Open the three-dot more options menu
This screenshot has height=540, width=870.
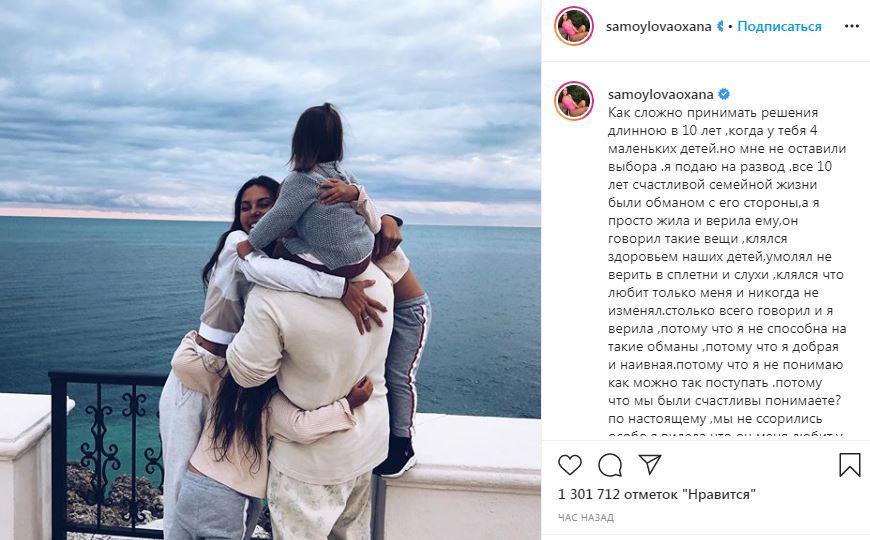[852, 26]
